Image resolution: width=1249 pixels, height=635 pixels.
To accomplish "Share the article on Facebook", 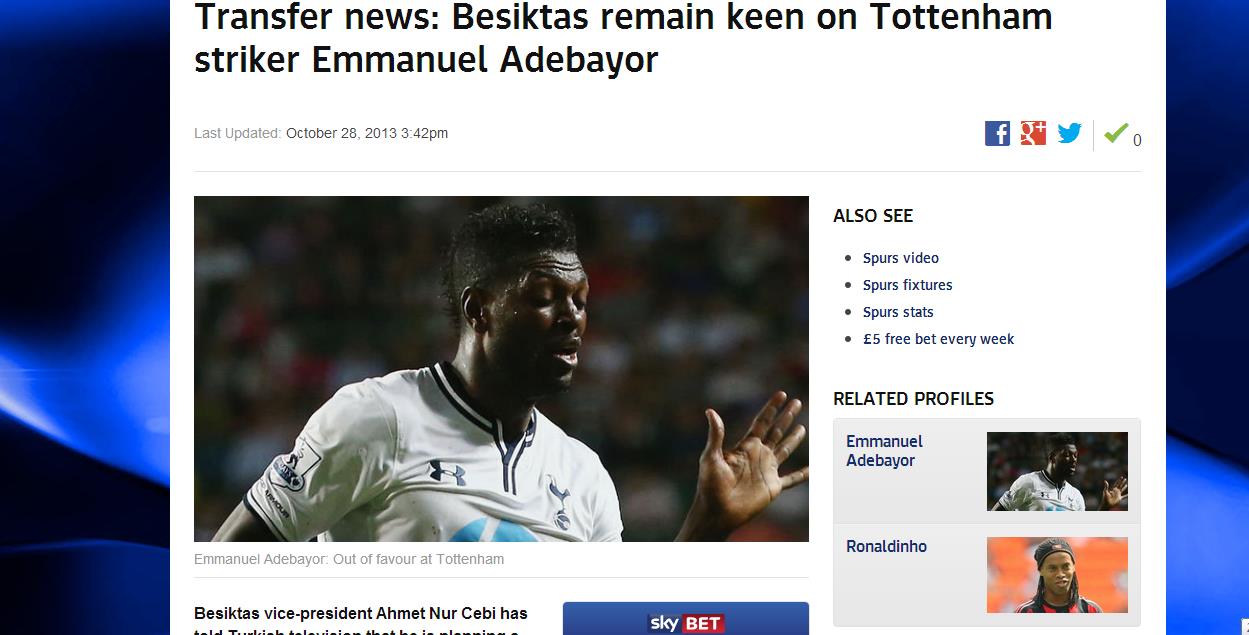I will tap(997, 133).
